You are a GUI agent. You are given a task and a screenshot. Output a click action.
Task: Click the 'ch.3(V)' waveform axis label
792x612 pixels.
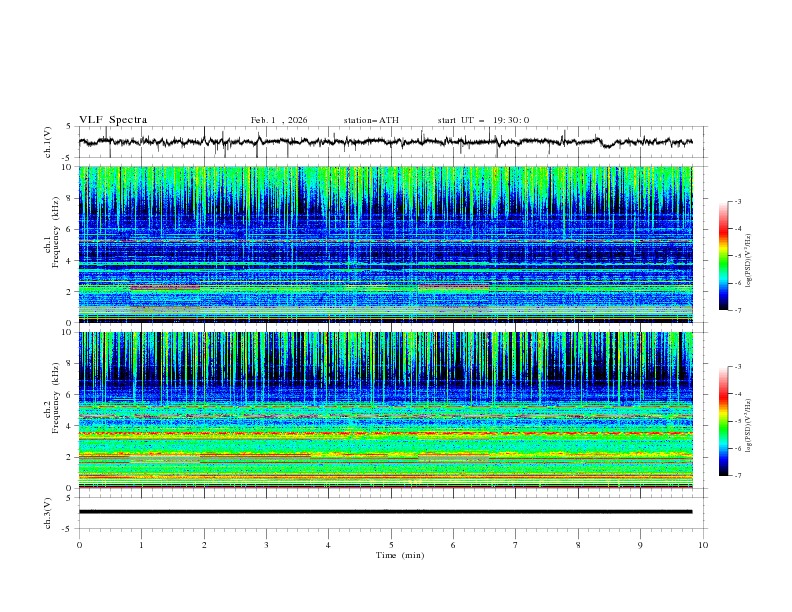point(48,513)
